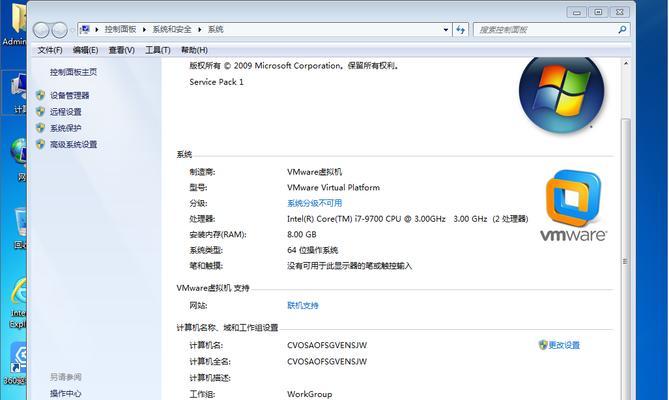Click the shield icon next to 设备管理器
This screenshot has height=400, width=669.
[x=41, y=95]
